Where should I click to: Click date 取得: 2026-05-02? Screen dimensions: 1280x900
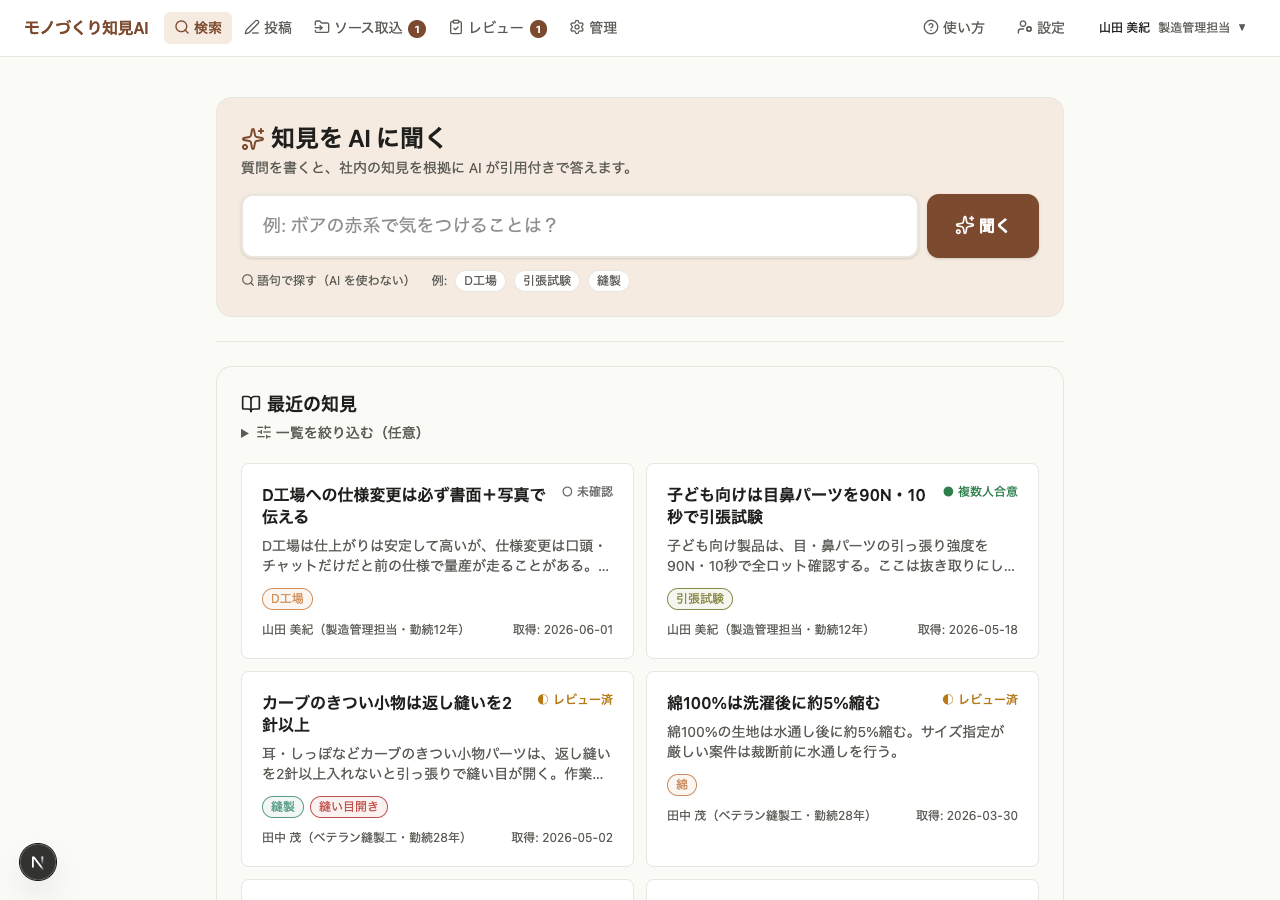click(562, 838)
